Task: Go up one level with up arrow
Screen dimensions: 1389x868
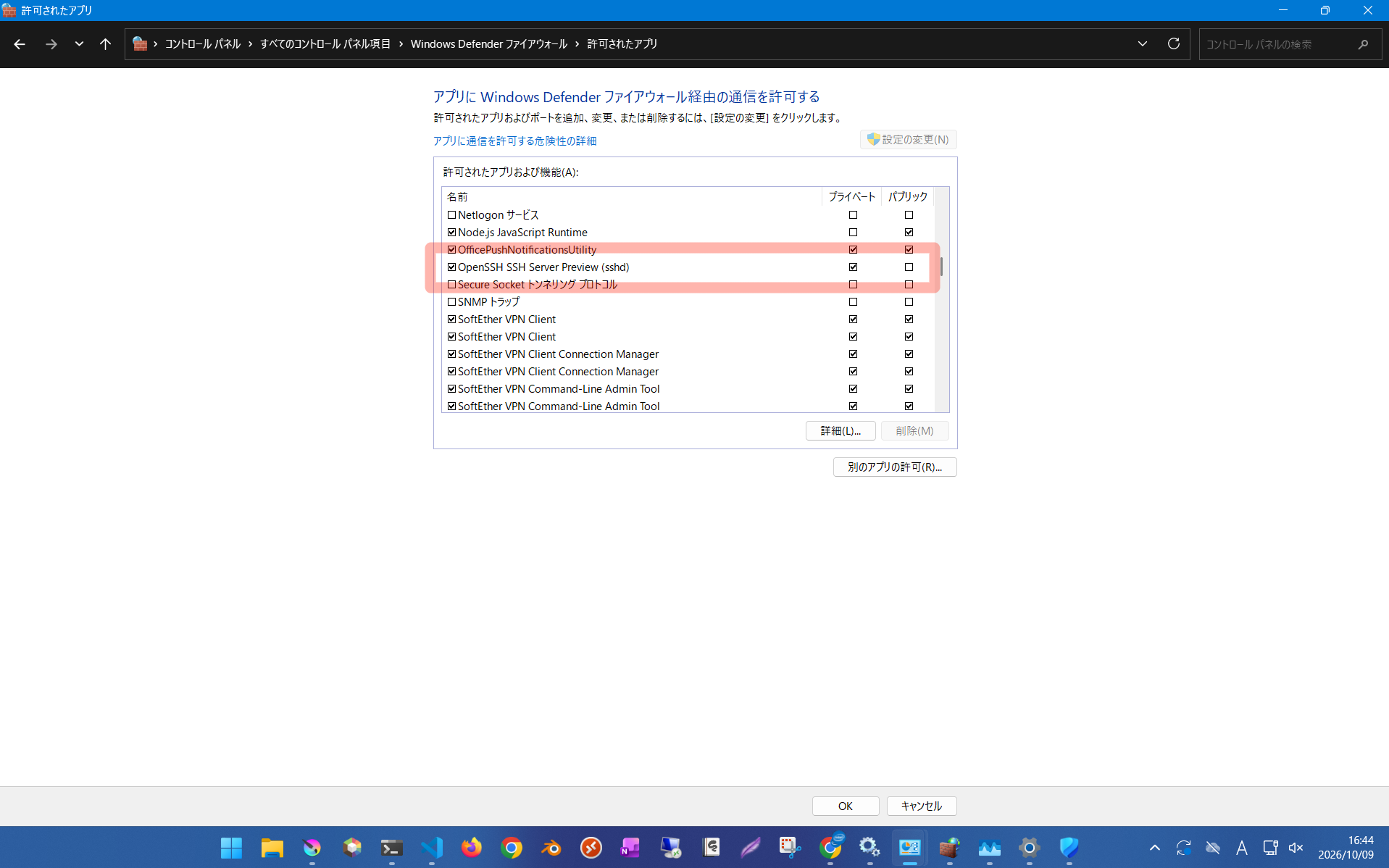Action: [x=105, y=44]
